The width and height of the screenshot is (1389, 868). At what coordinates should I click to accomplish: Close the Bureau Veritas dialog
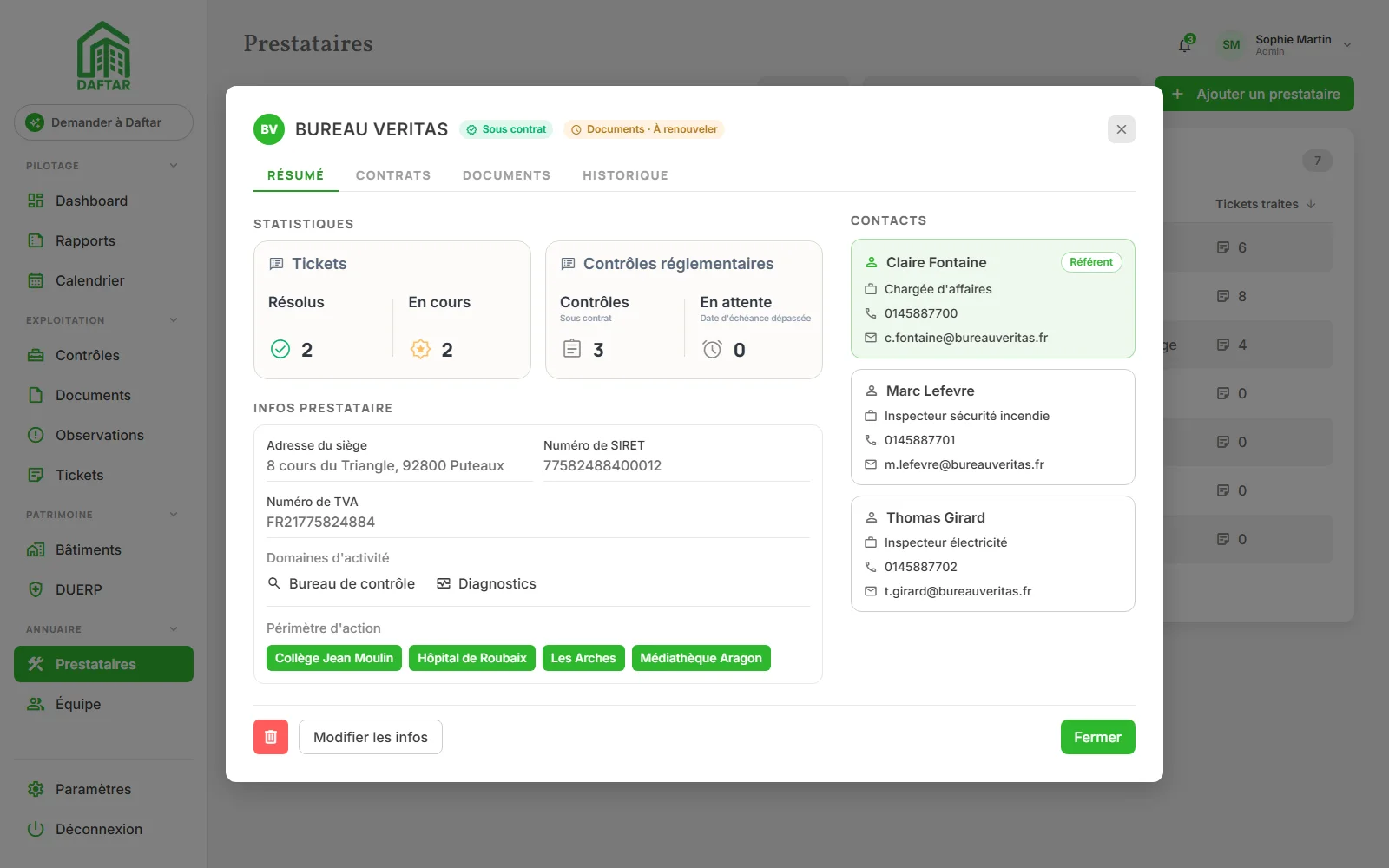click(x=1122, y=129)
